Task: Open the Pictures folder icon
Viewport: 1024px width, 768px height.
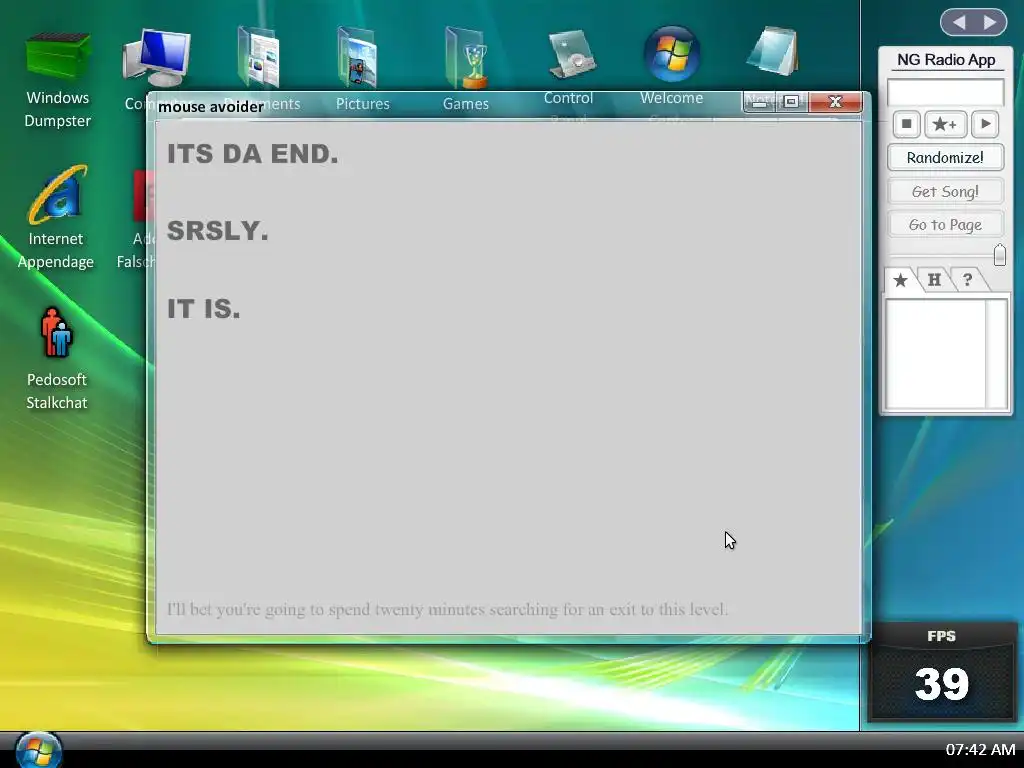Action: [x=357, y=57]
